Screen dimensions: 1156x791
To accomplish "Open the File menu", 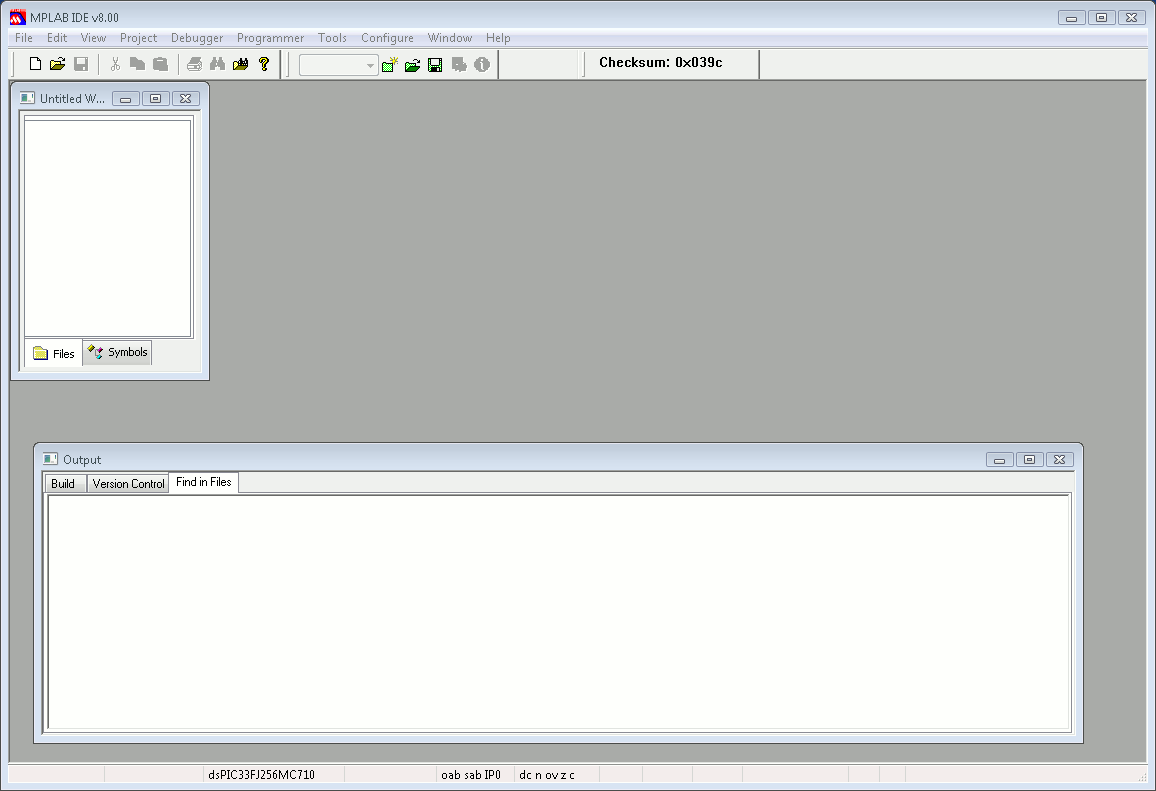I will tap(24, 38).
